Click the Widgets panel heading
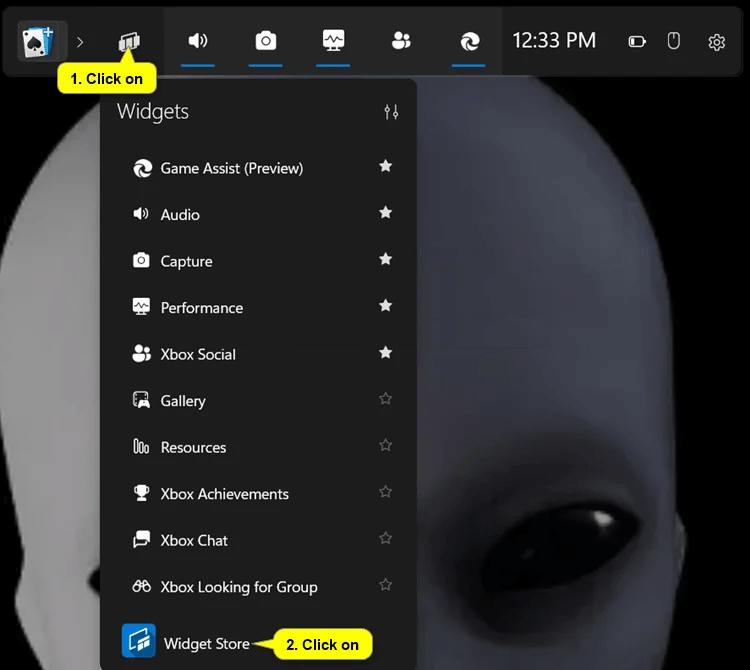The width and height of the screenshot is (750, 670). pyautogui.click(x=153, y=111)
